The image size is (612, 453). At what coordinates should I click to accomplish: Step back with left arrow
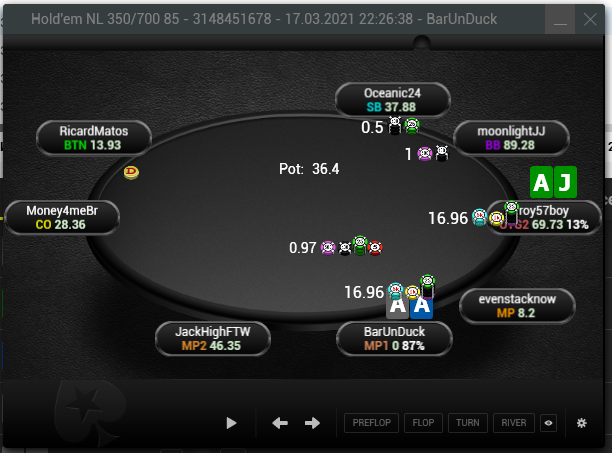pos(280,423)
